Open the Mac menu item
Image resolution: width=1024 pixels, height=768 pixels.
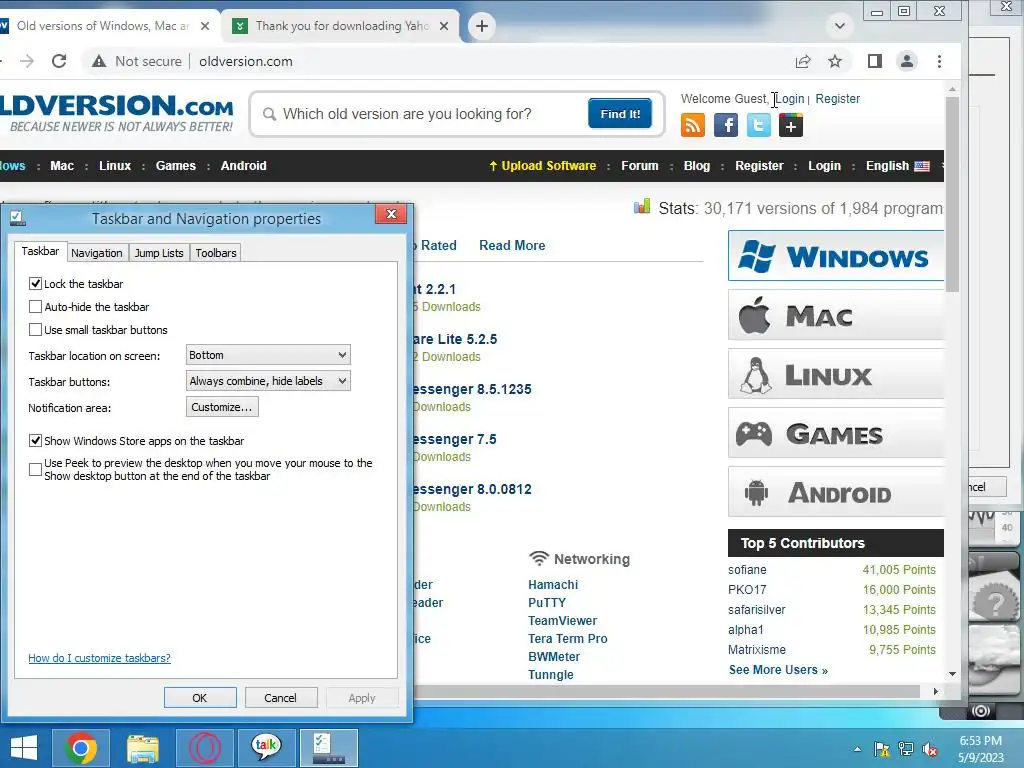[62, 166]
